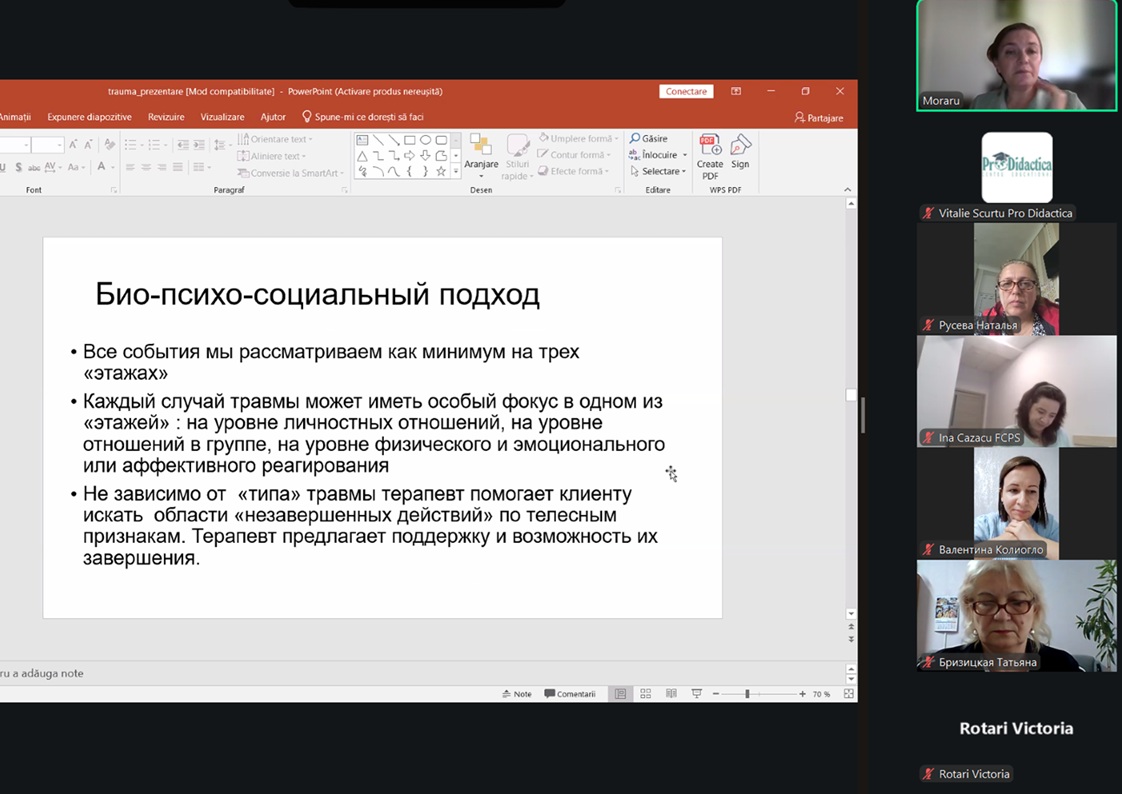
Task: Click Rotari Victoria participant tile
Action: click(1016, 728)
